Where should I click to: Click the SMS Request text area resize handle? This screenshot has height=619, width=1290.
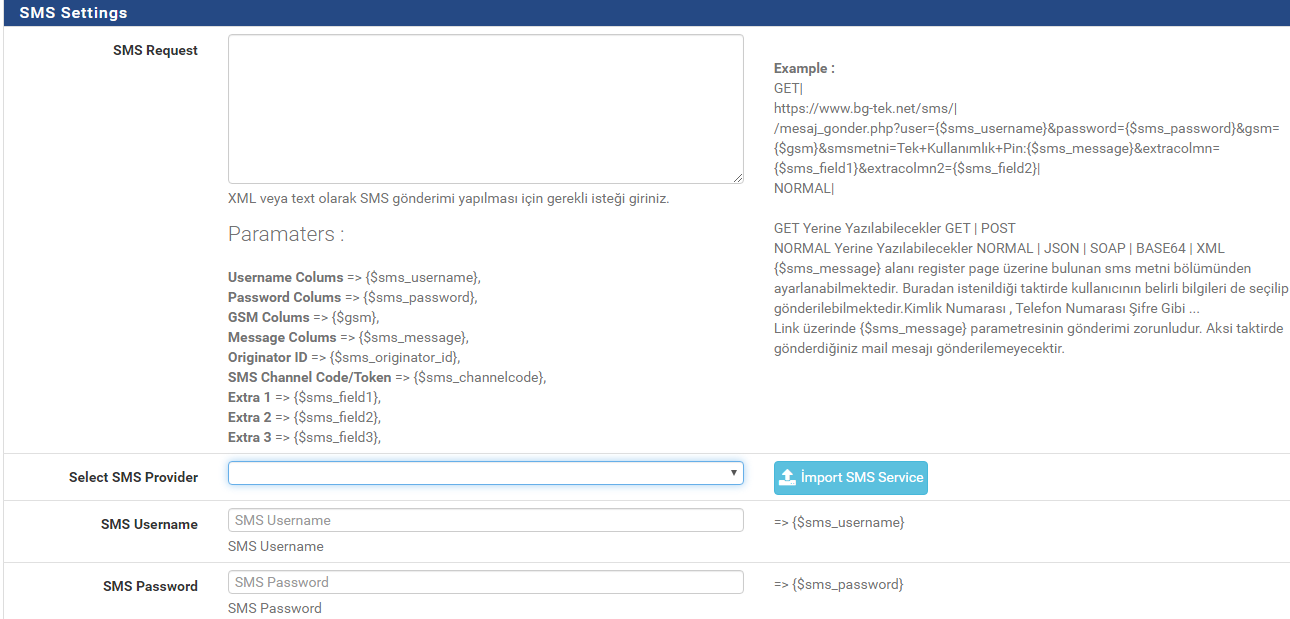click(x=738, y=178)
